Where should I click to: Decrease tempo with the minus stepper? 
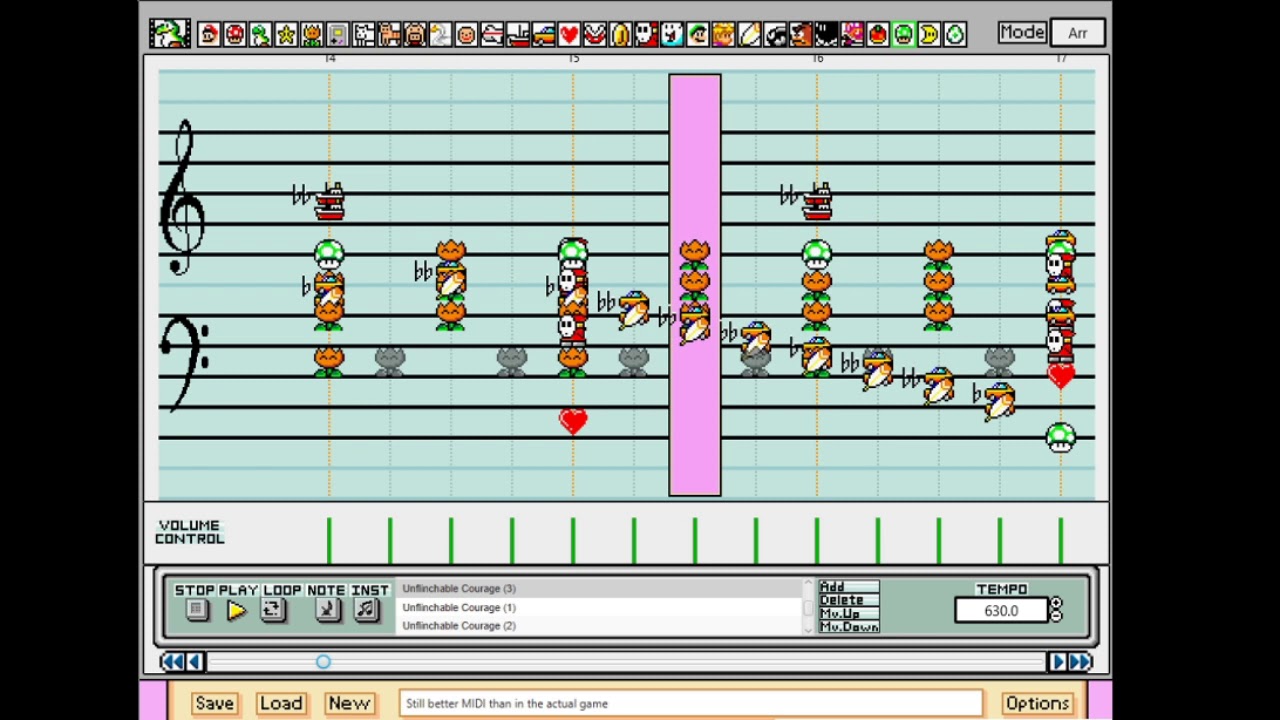click(x=1056, y=616)
